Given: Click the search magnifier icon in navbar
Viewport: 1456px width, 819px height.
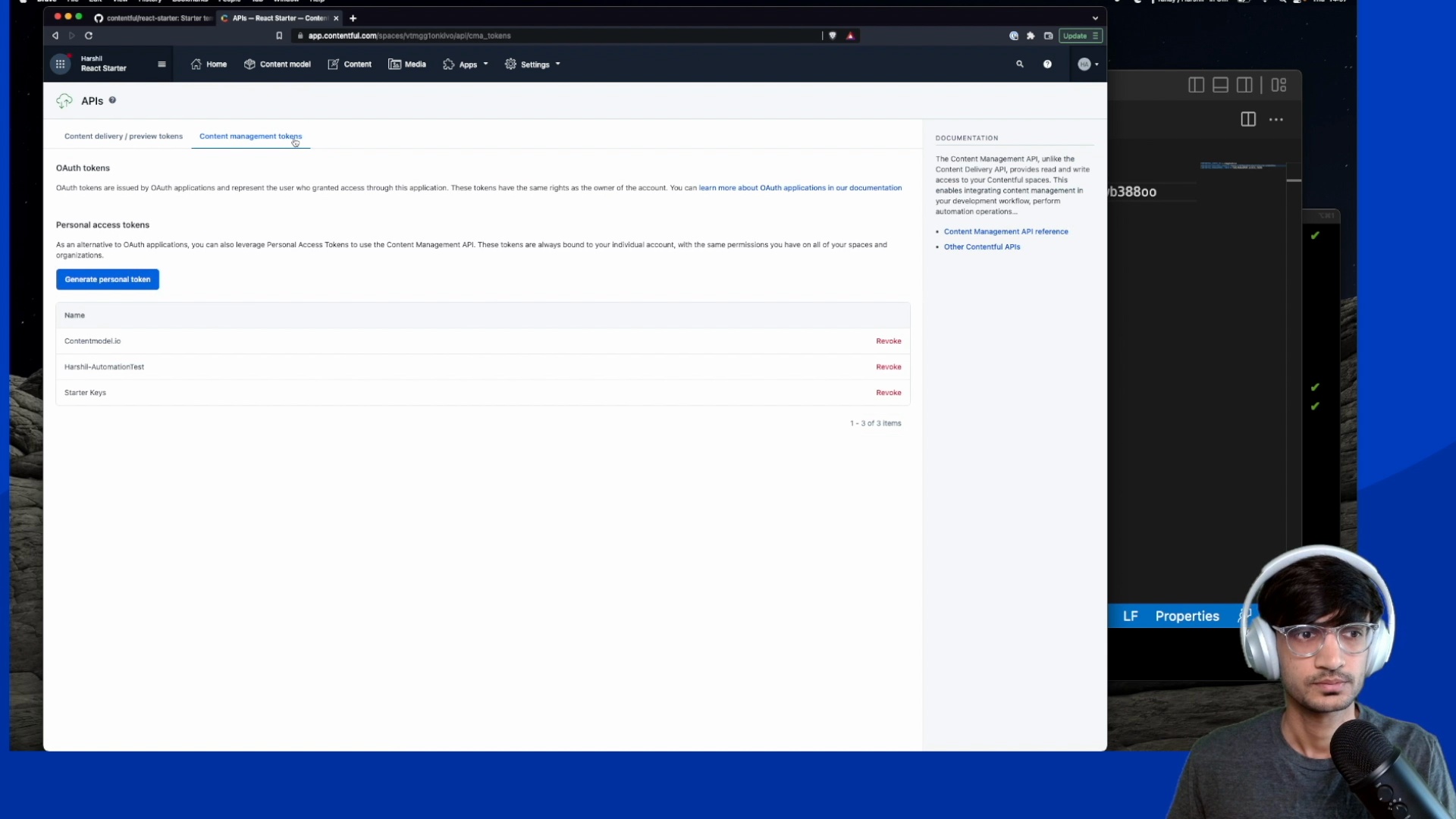Looking at the screenshot, I should coord(1019,64).
